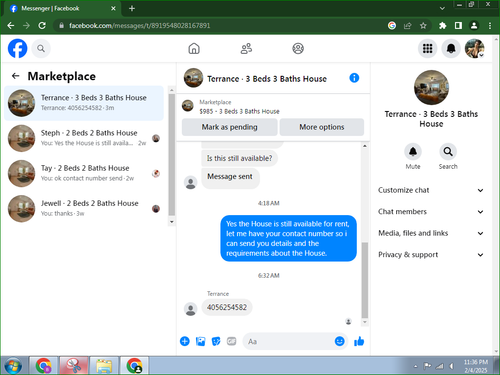Screen dimensions: 500x375
Task: Open the Chrome extensions puzzle icon
Action: pyautogui.click(x=442, y=25)
